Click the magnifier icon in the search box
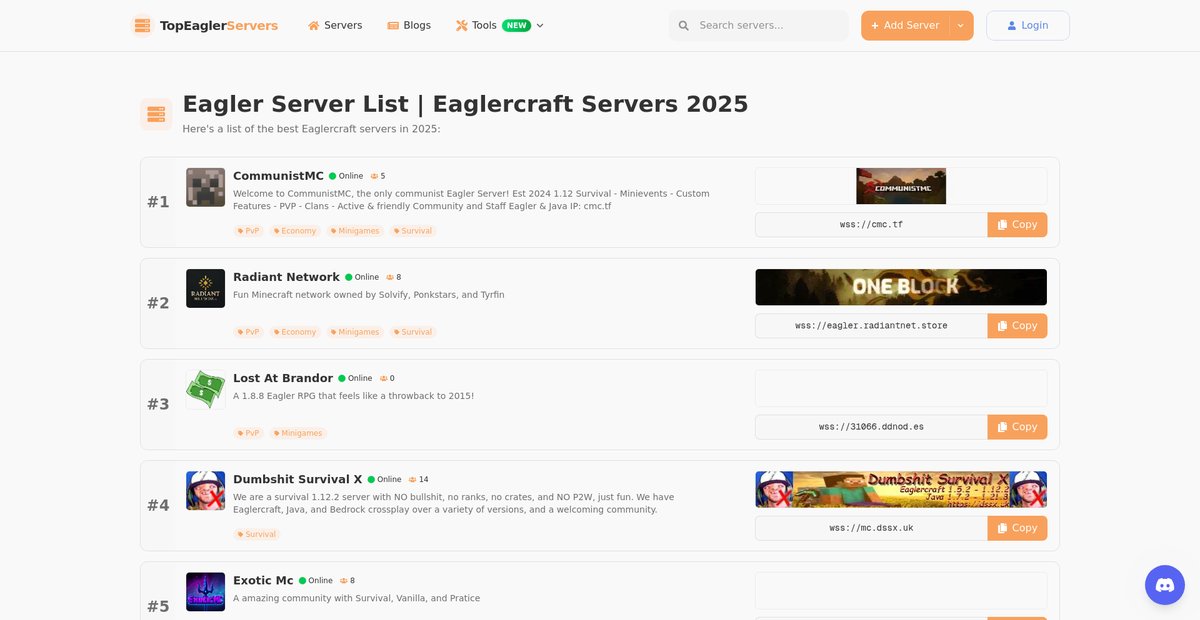Image resolution: width=1200 pixels, height=620 pixels. [684, 26]
